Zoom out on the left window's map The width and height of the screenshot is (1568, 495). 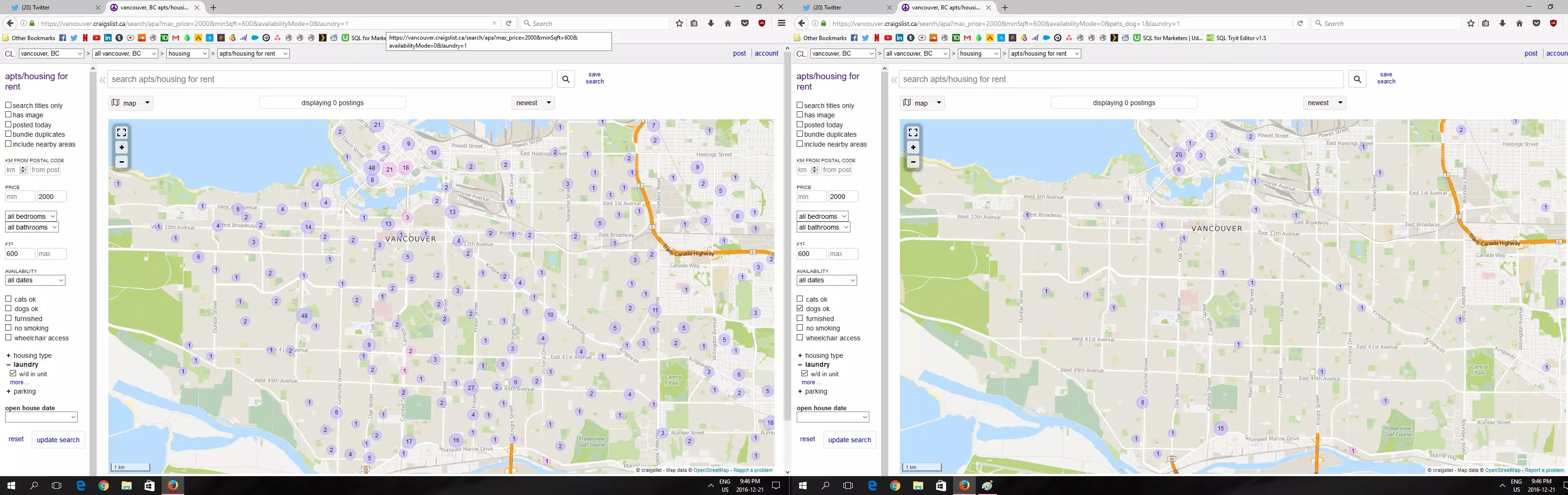(122, 162)
